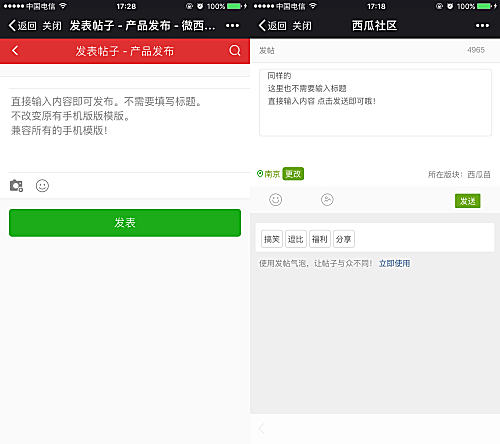Change location with the 更改 button
This screenshot has height=444, width=500.
point(293,174)
